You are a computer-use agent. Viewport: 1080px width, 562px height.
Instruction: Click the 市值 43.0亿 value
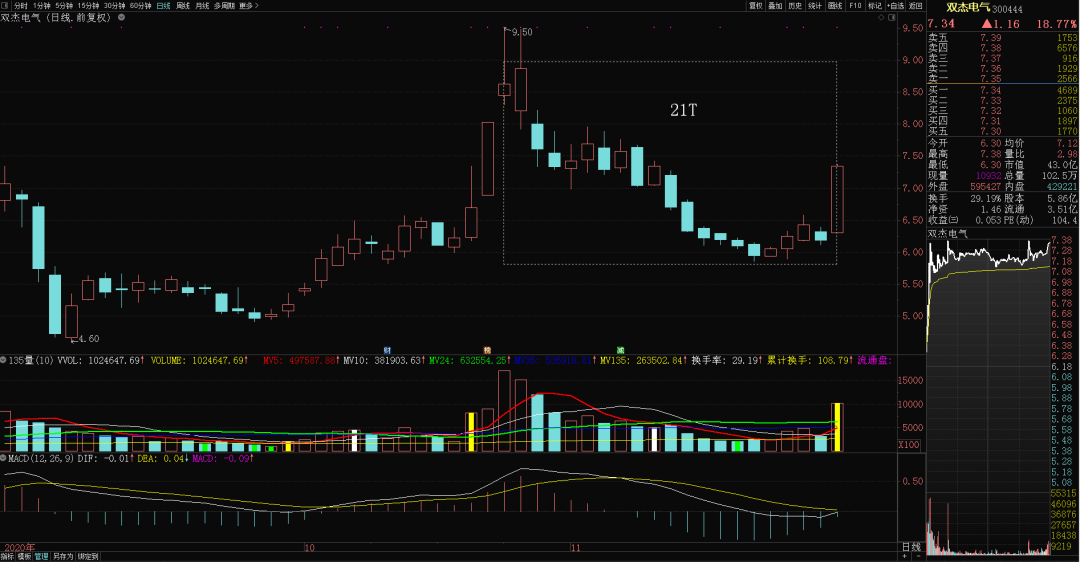[x=1062, y=165]
